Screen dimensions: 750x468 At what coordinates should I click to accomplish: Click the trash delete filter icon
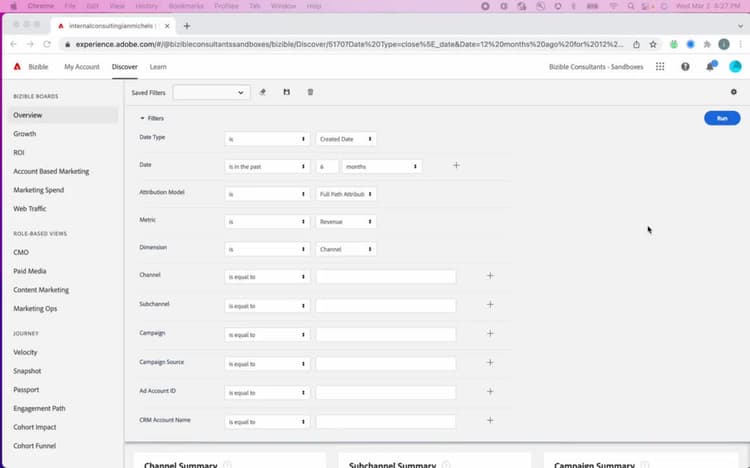coord(310,92)
